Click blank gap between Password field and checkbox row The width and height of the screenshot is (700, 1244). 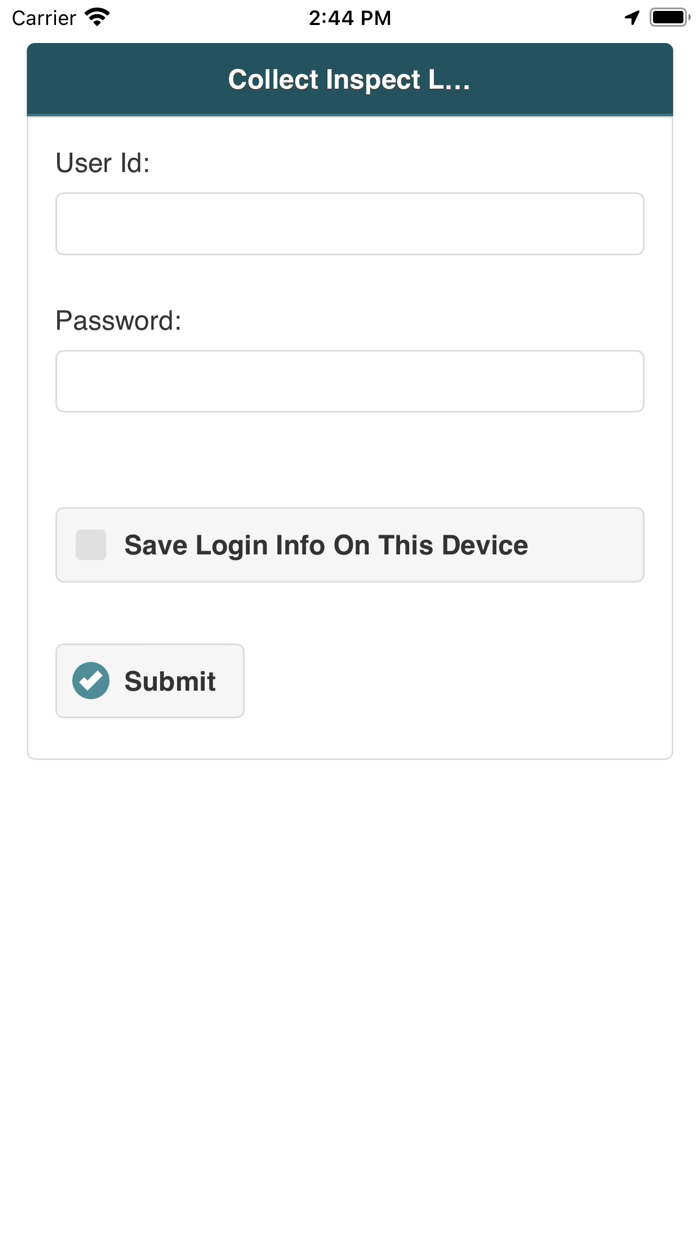point(350,460)
